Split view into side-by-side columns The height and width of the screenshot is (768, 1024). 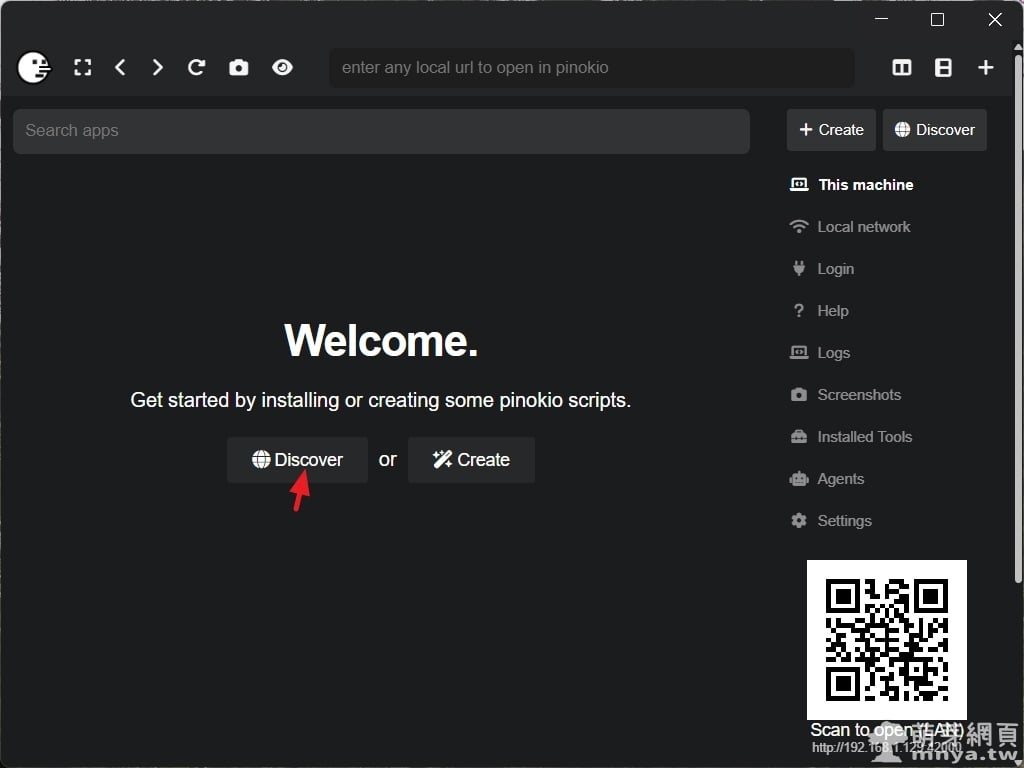(902, 68)
